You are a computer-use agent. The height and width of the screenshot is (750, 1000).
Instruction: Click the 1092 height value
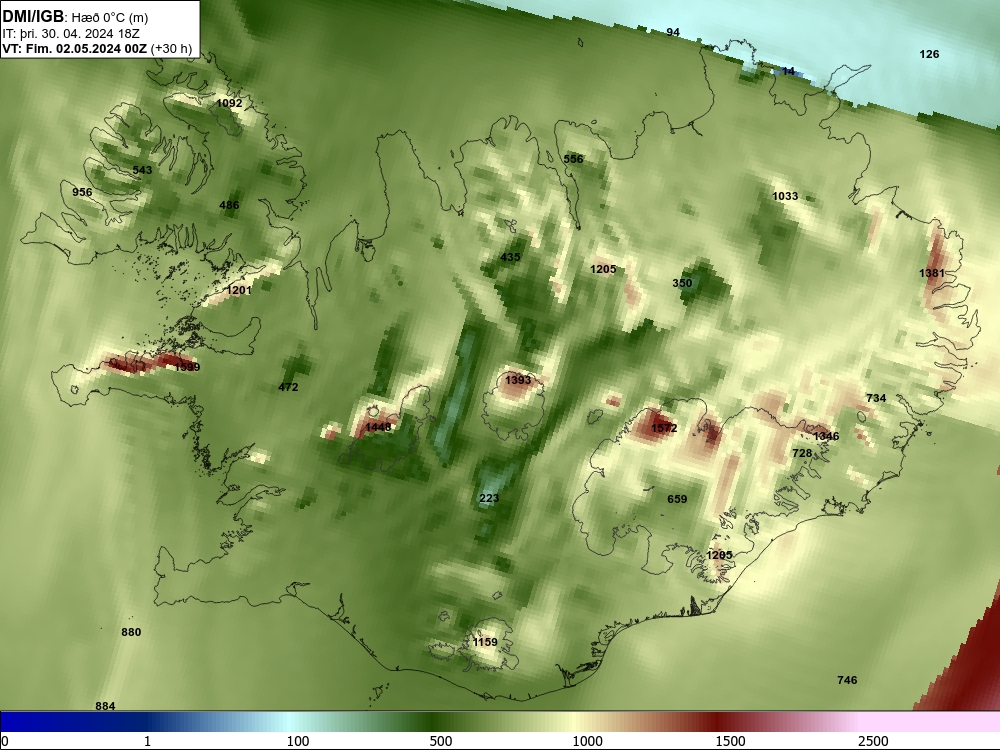point(229,103)
